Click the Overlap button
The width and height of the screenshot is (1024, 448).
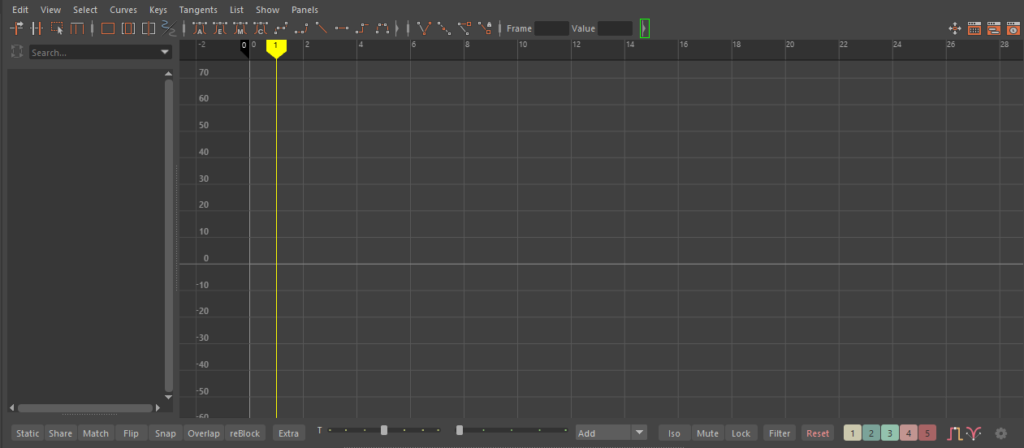point(203,433)
